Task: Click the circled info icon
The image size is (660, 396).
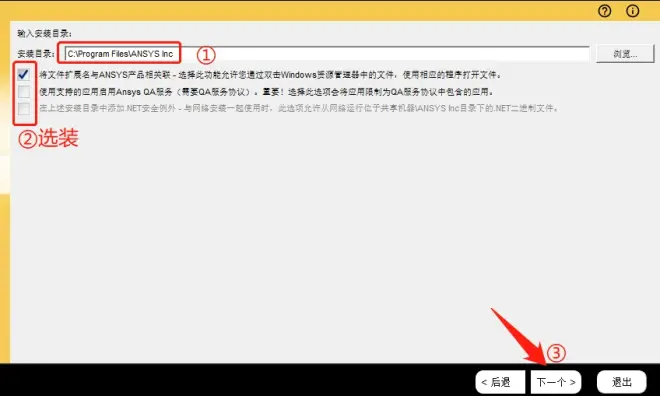Action: 632,11
